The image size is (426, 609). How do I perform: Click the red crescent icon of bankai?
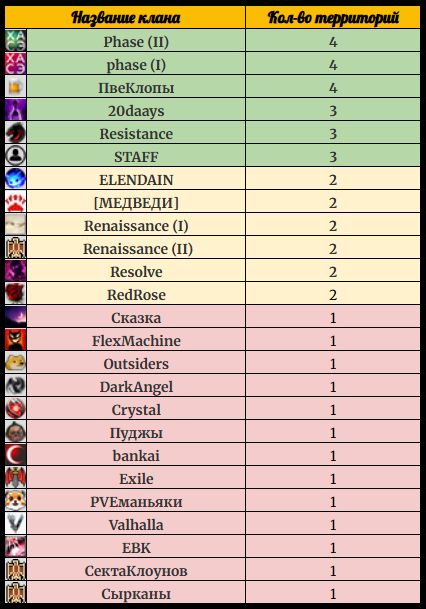click(x=16, y=454)
